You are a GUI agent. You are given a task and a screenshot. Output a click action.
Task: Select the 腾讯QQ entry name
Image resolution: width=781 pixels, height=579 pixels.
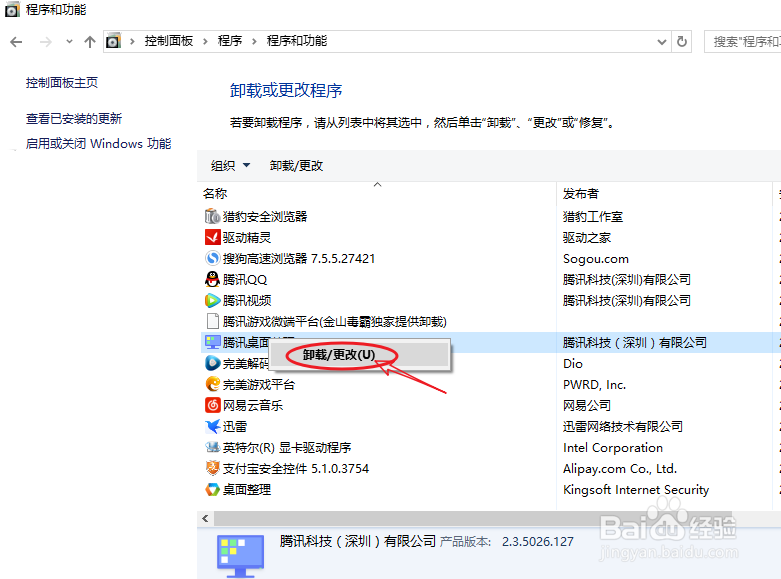pos(245,280)
